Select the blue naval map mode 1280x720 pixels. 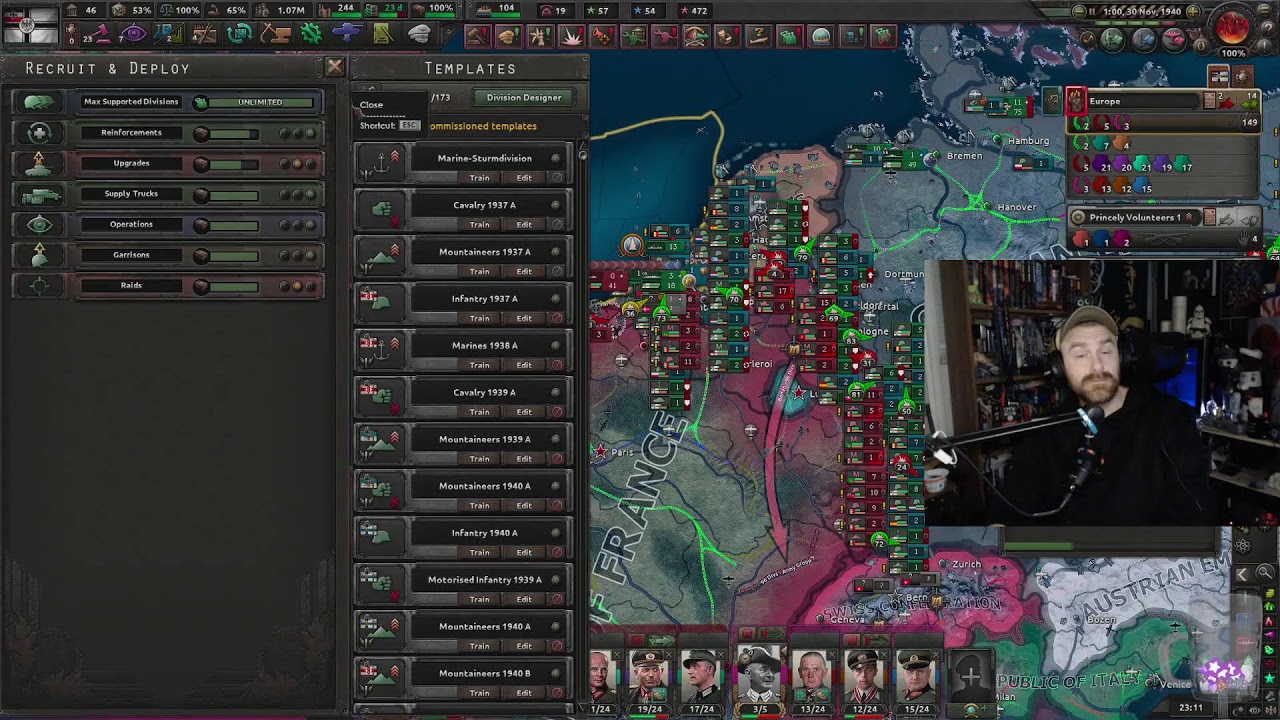pos(1143,40)
